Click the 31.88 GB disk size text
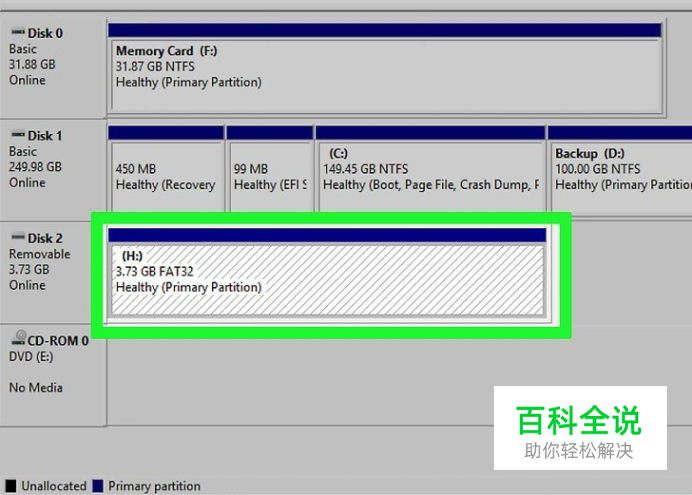Viewport: 692px width, 495px height. point(32,64)
